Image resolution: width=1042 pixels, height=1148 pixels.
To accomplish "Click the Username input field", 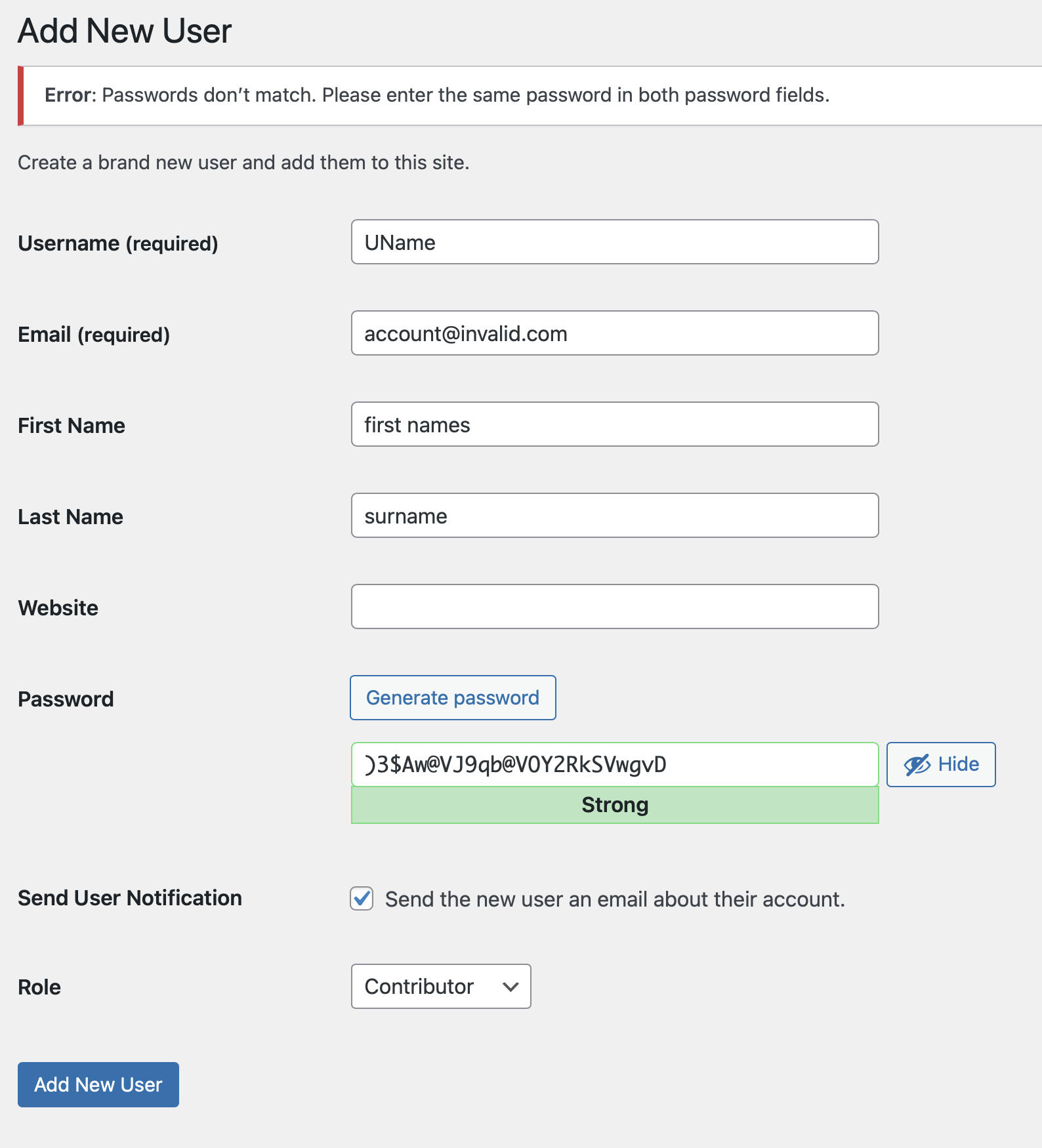I will [x=615, y=242].
